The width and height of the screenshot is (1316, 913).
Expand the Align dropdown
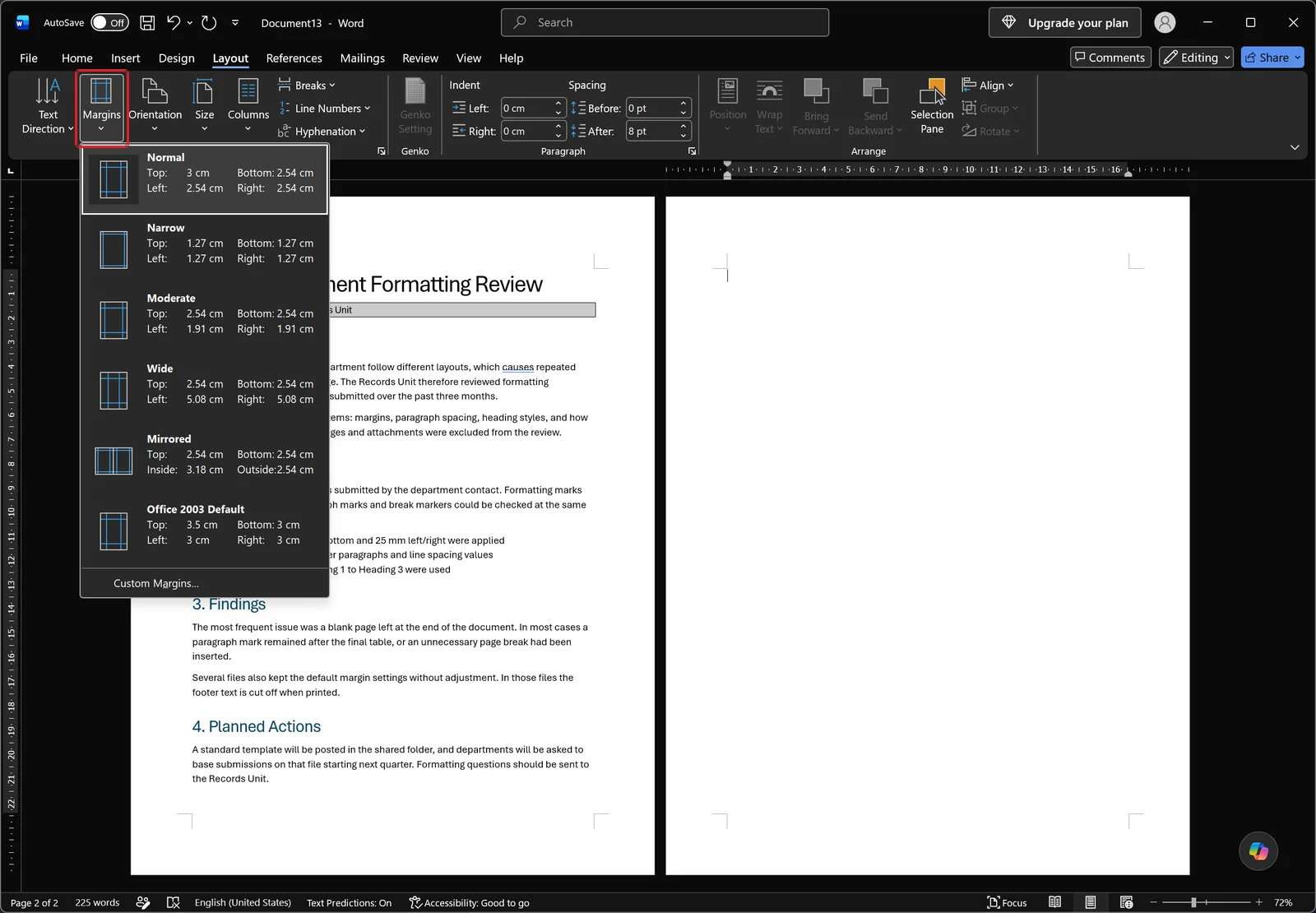tap(988, 86)
